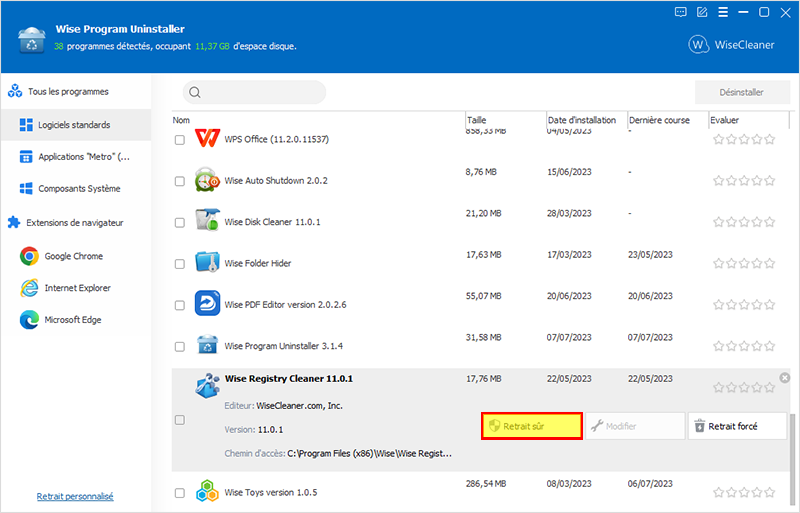
Task: Select Logiciels standards category
Action: tap(76, 125)
